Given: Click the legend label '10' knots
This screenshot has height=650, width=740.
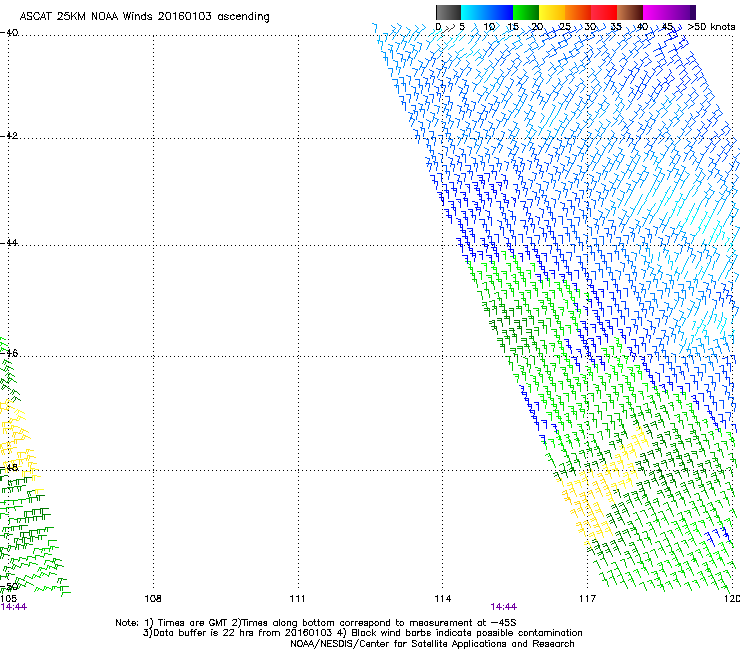Looking at the screenshot, I should 489,27.
